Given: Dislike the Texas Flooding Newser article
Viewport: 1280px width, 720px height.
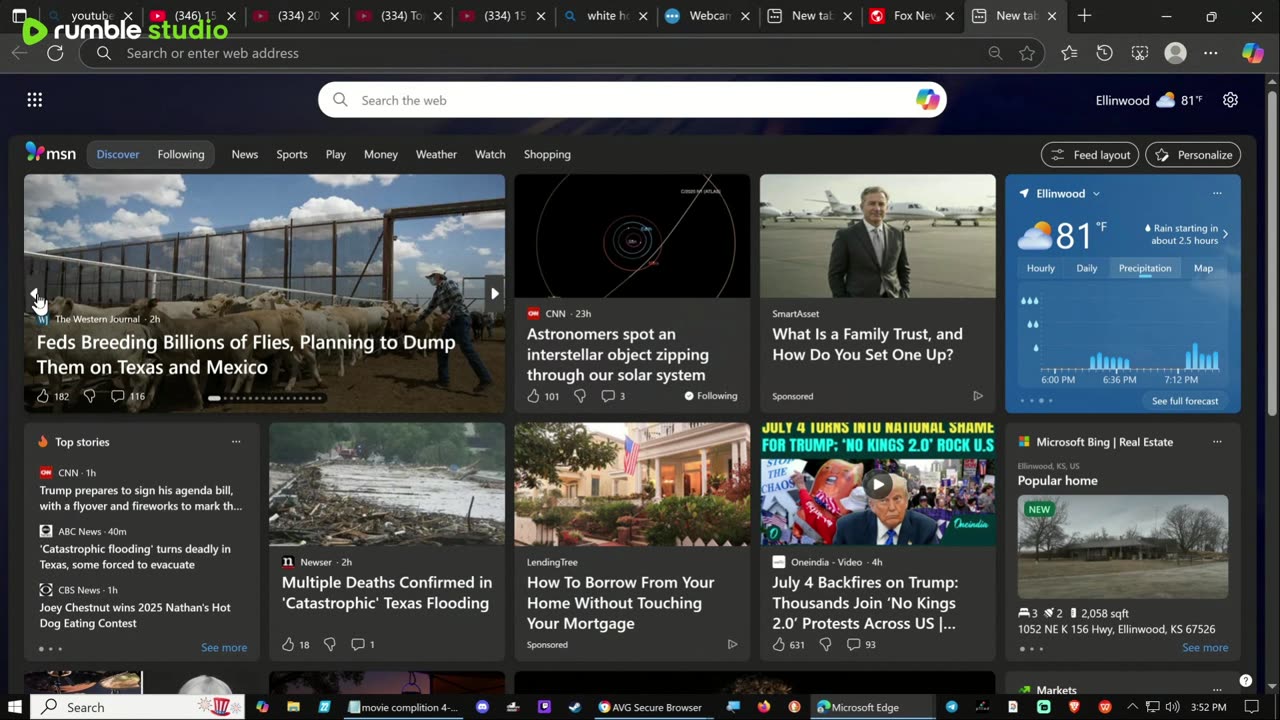Looking at the screenshot, I should (329, 645).
